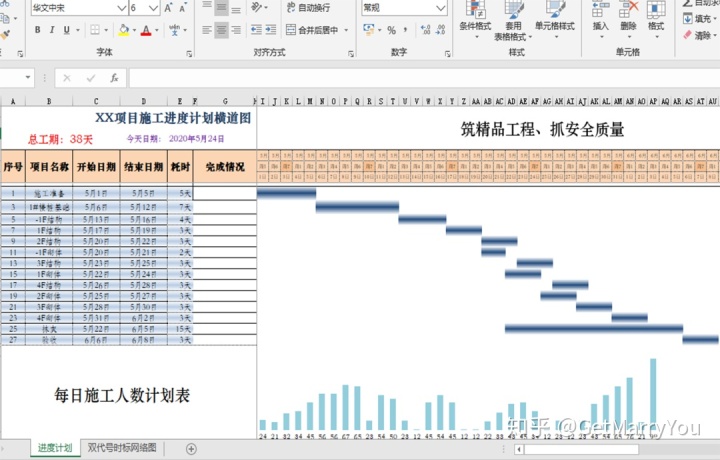Apply vertical middle alignment
Viewport: 720px width, 460px height.
(x=221, y=7)
